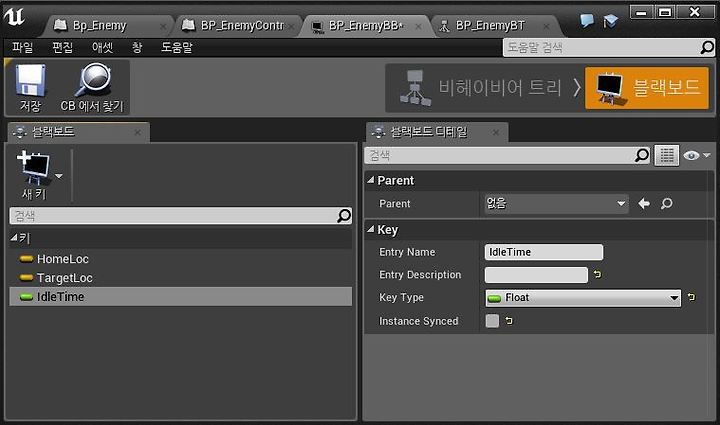Image resolution: width=720 pixels, height=425 pixels.
Task: Close the 블랙보드 panel tab
Action: click(x=138, y=132)
